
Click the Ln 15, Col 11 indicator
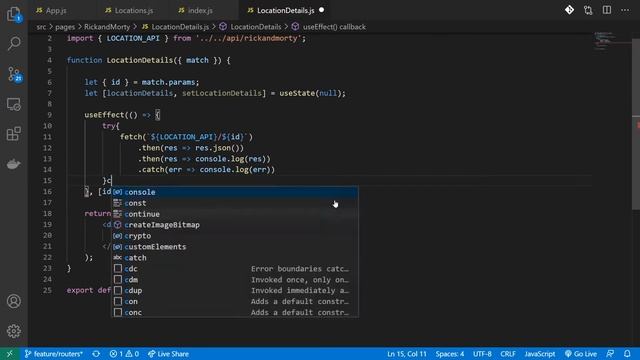point(407,354)
